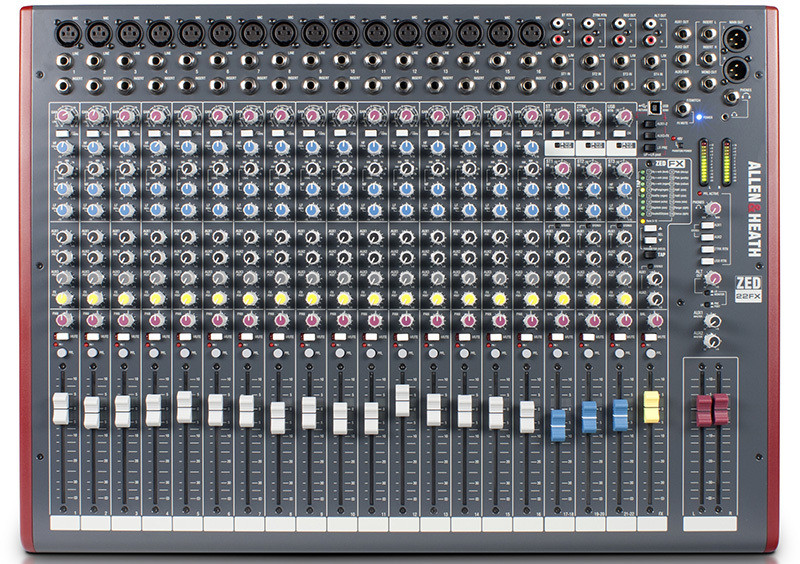Image resolution: width=800 pixels, height=564 pixels.
Task: Click the AUX1 OUT jack socket
Action: pyautogui.click(x=683, y=34)
